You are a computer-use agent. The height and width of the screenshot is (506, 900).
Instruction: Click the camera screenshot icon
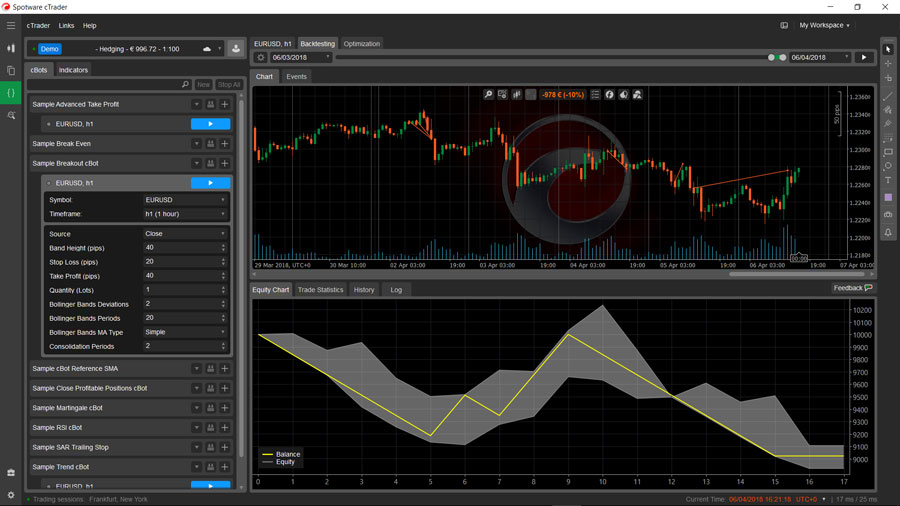(888, 215)
